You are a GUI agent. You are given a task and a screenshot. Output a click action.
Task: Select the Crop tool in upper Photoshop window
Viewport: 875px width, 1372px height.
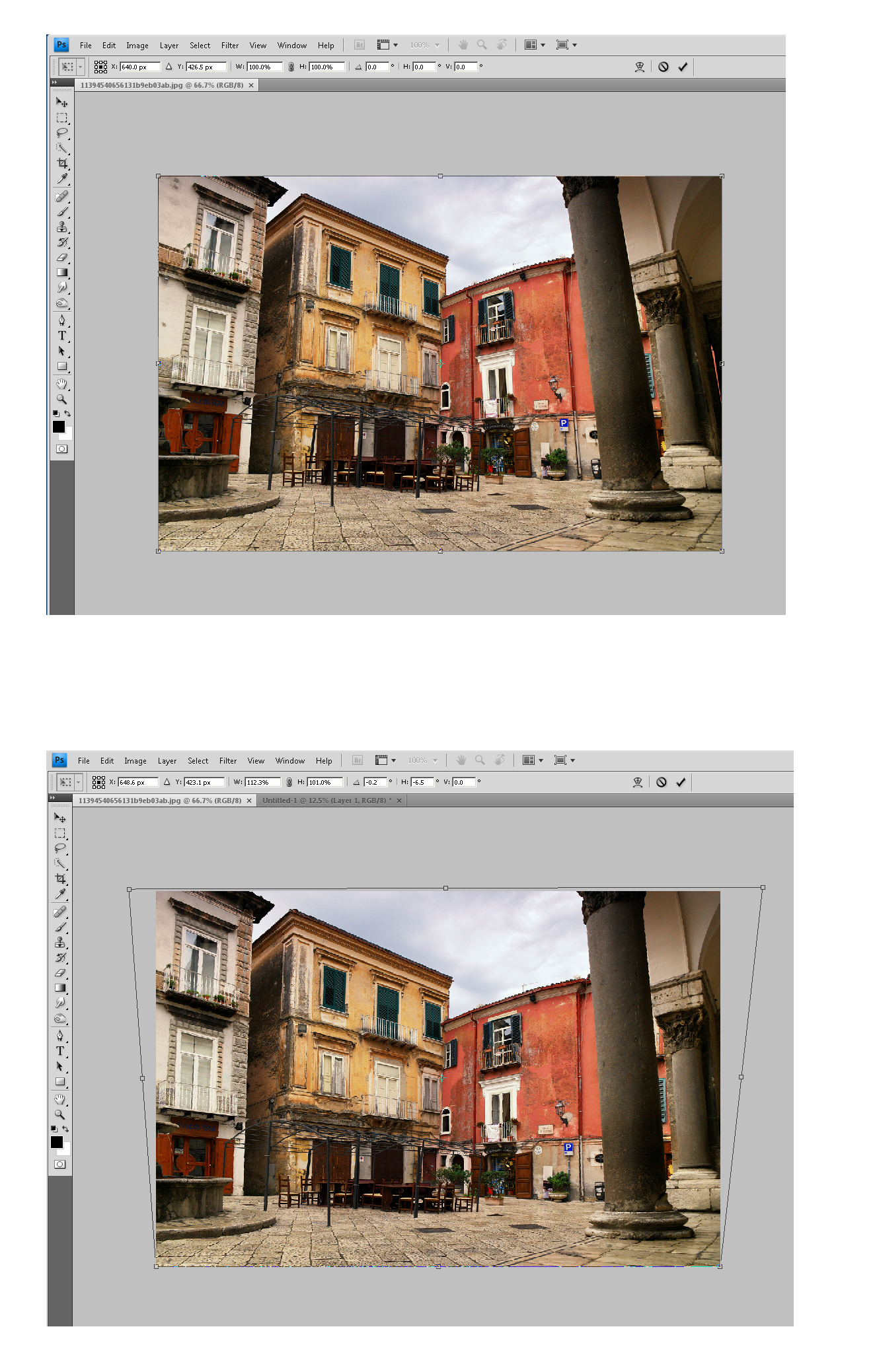[62, 163]
